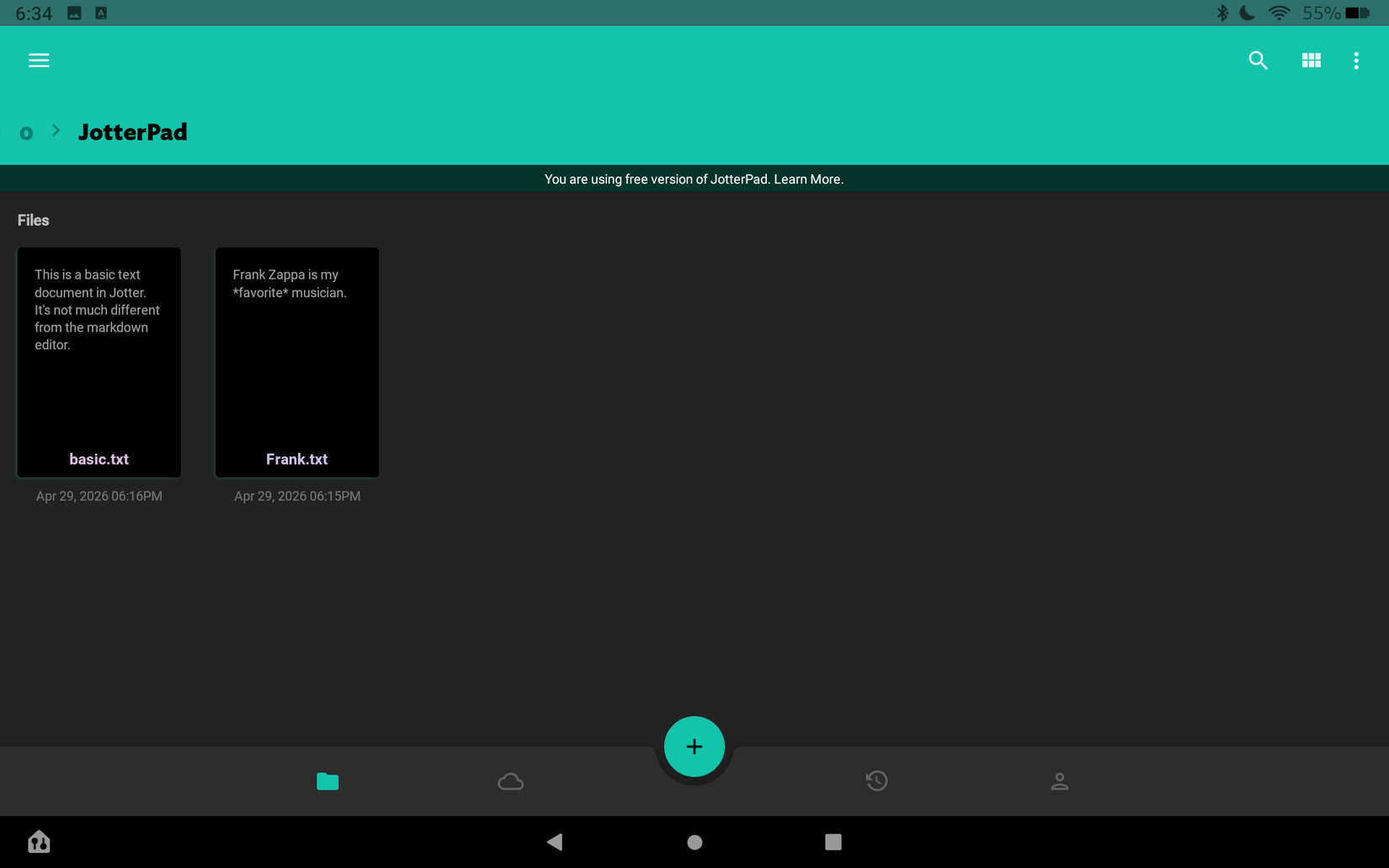
Task: Switch to the history recent tab
Action: (876, 781)
